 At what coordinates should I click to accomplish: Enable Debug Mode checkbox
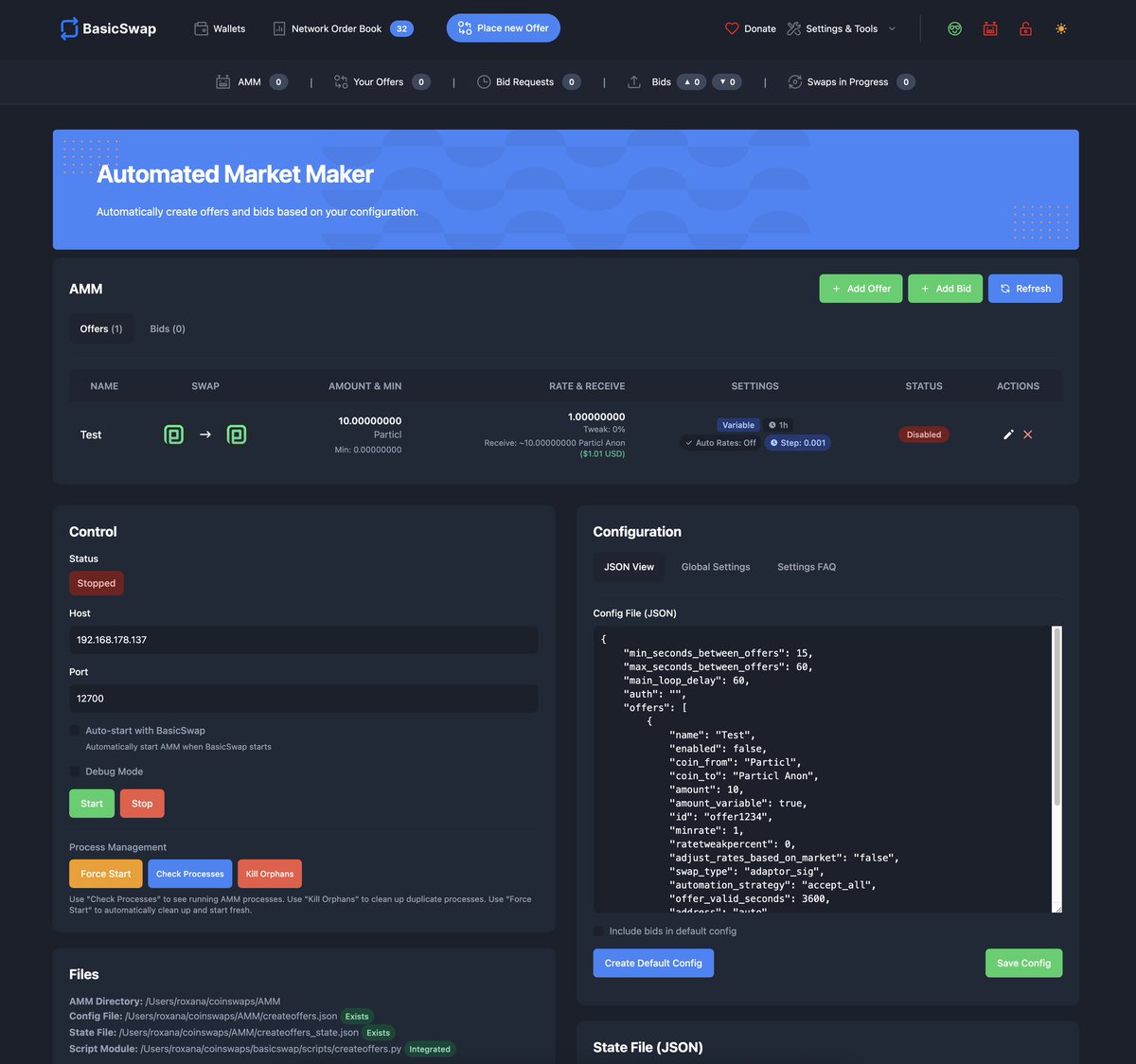point(75,771)
